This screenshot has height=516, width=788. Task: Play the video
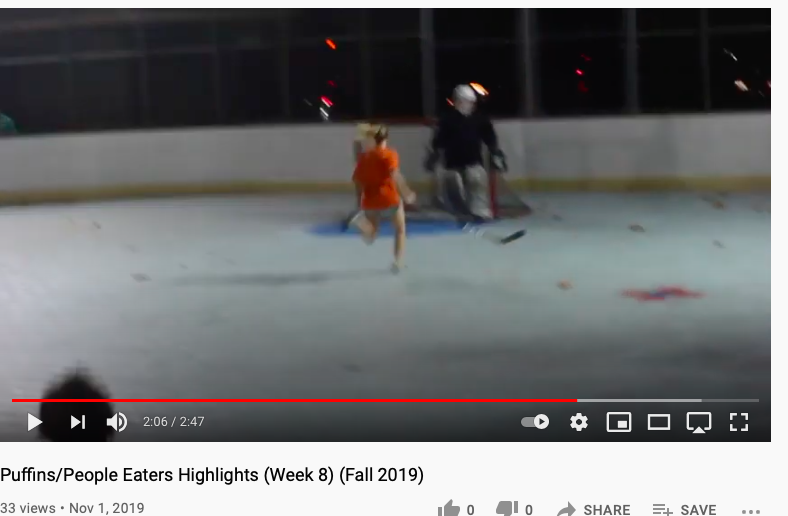[x=34, y=422]
